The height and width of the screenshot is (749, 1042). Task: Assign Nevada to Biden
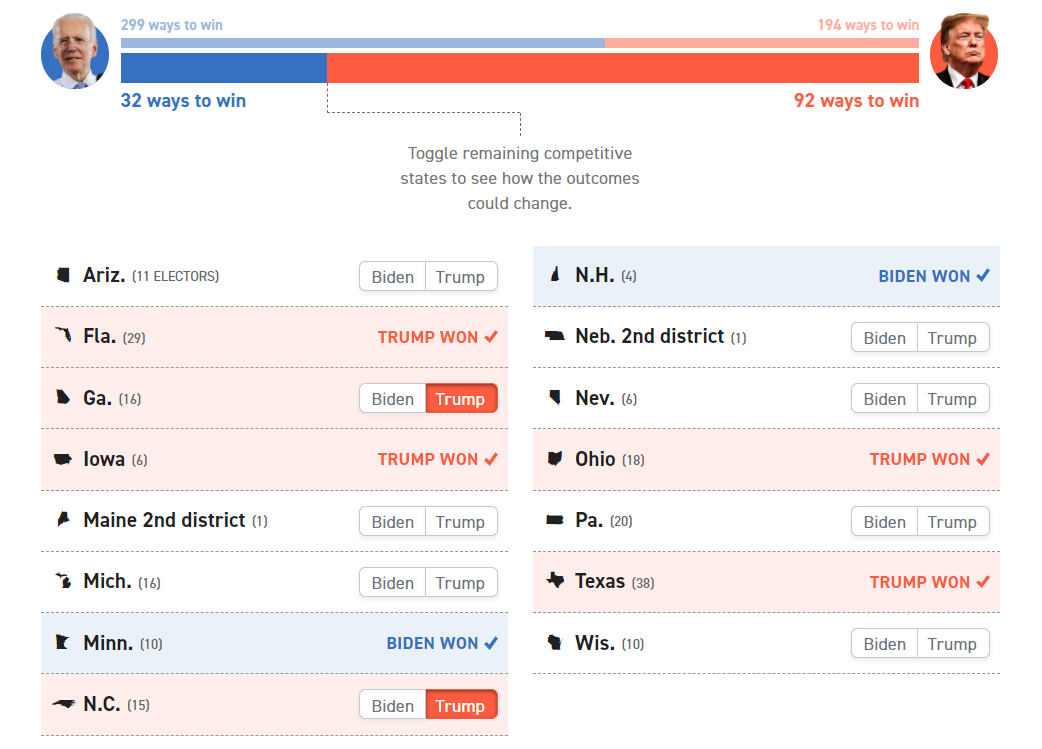885,399
